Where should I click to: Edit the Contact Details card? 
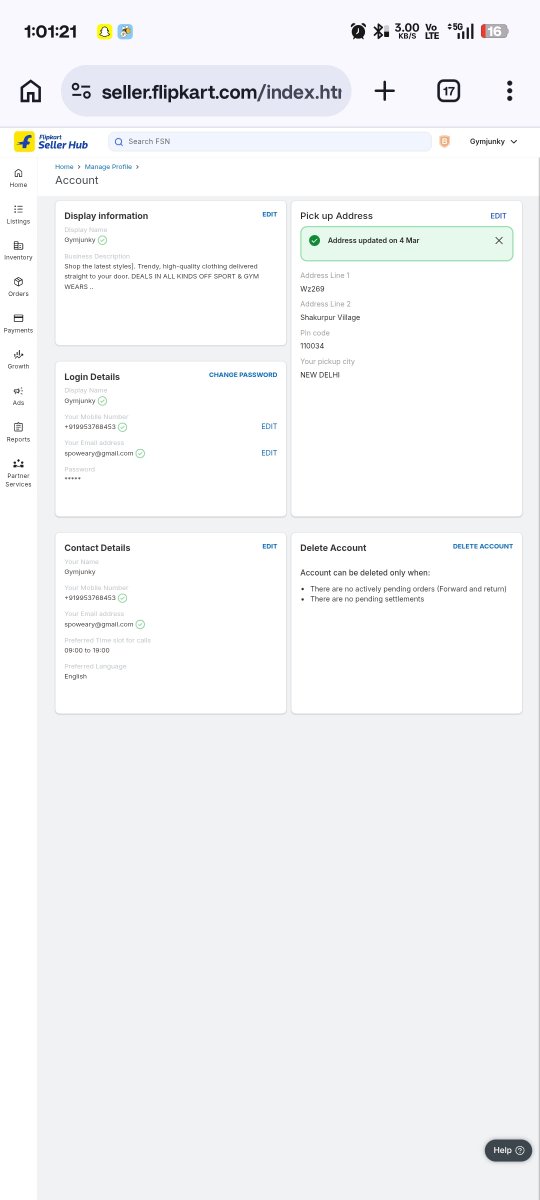[x=270, y=546]
